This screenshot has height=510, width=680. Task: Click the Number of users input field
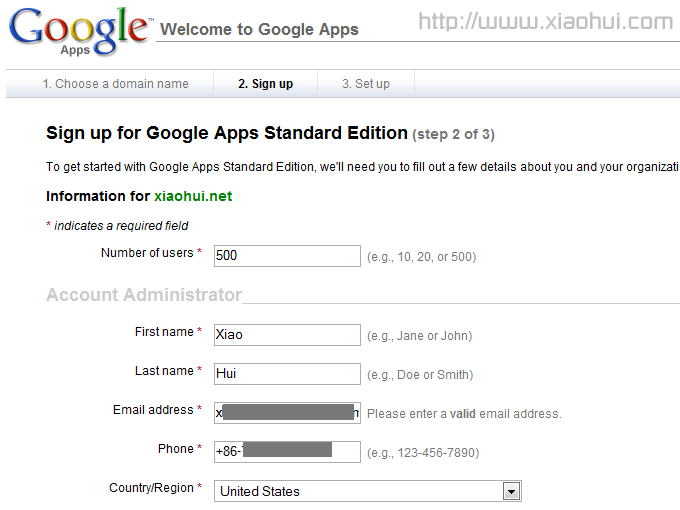[287, 256]
